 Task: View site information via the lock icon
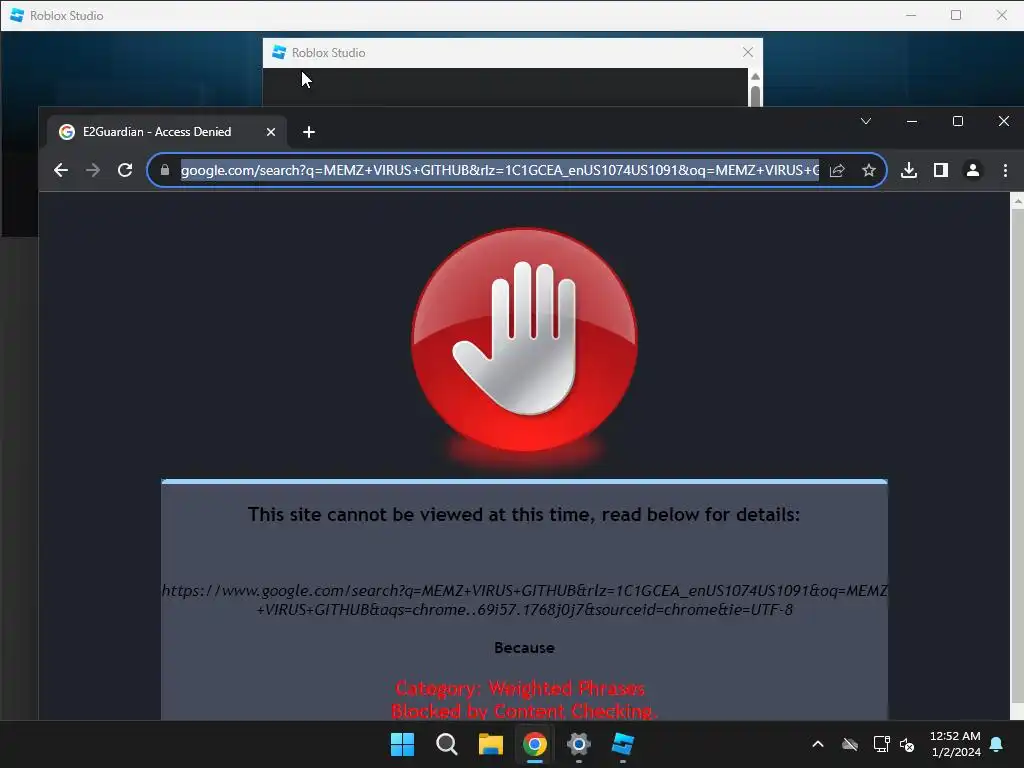pos(165,170)
